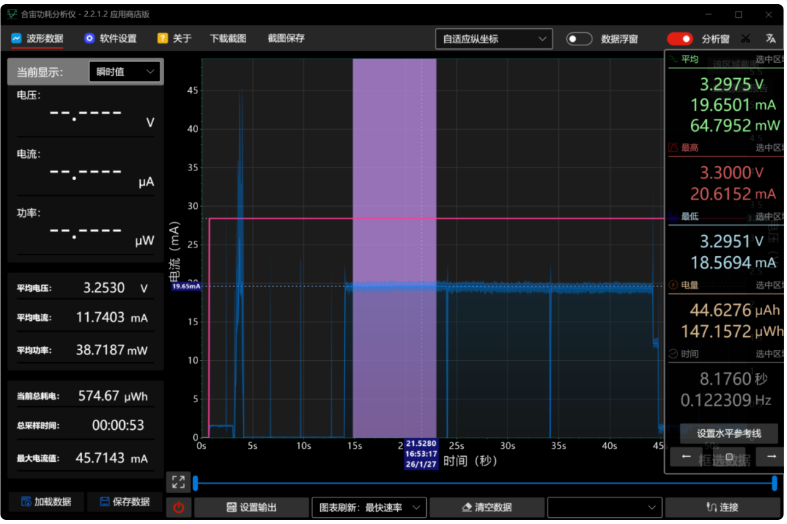Open the 设置输出 output settings button
Viewport: 787px width, 524px height.
(x=251, y=507)
